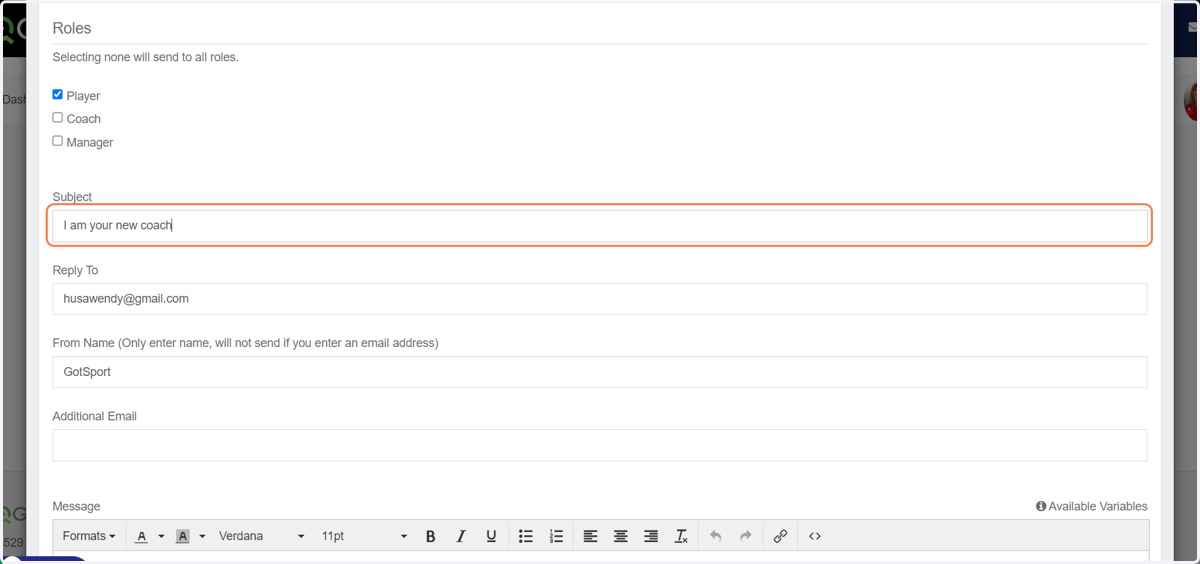Open the Verdana font family dropdown
Screen dimensions: 1200x564
tap(262, 536)
